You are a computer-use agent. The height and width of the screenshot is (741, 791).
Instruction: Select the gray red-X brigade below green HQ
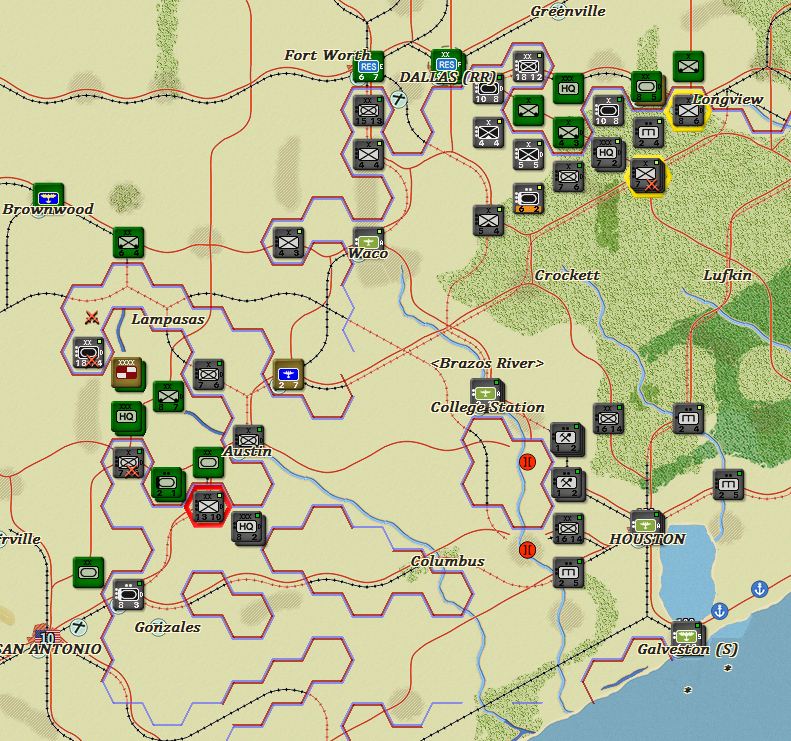click(128, 462)
